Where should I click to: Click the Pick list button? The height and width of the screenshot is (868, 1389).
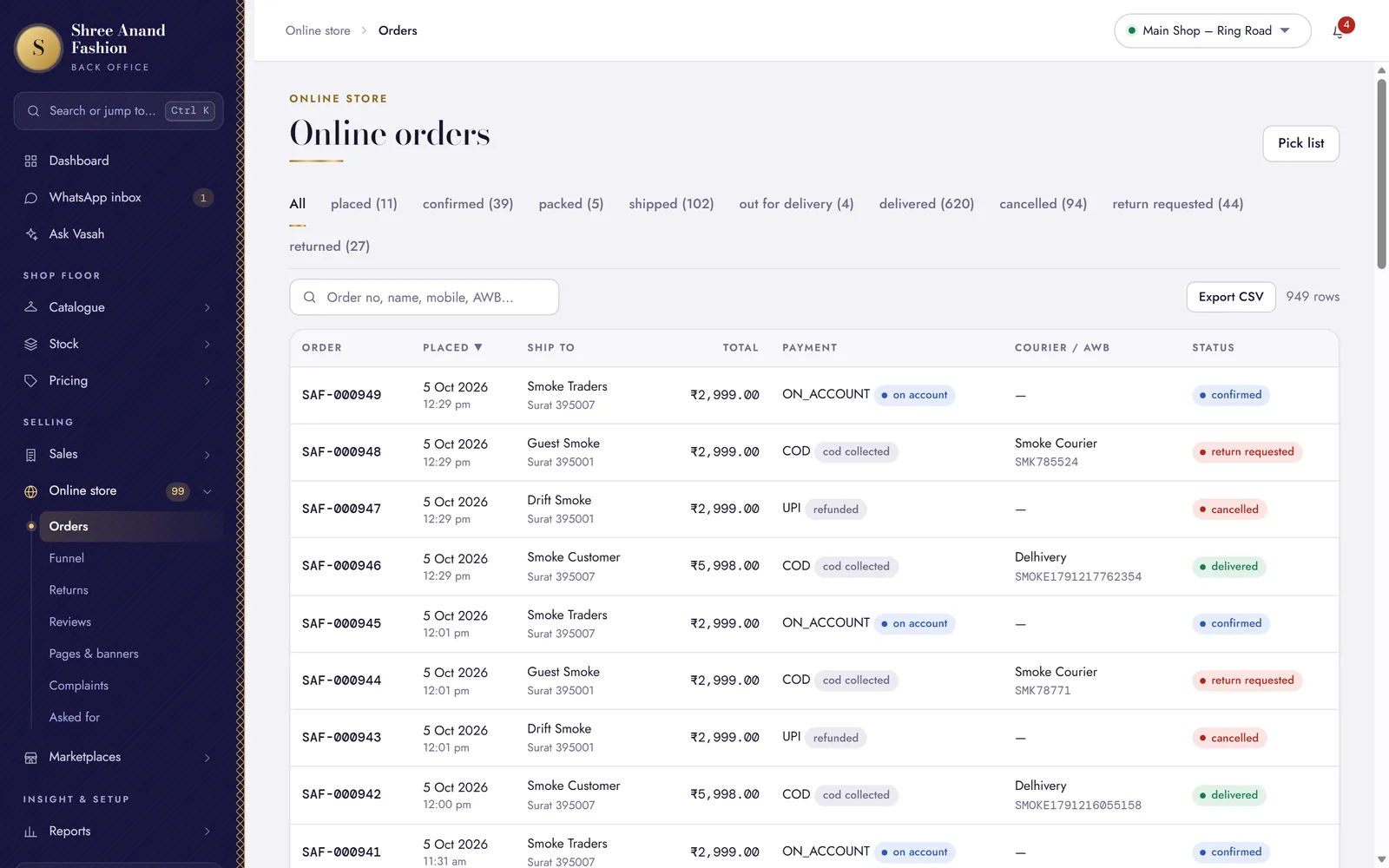coord(1300,143)
